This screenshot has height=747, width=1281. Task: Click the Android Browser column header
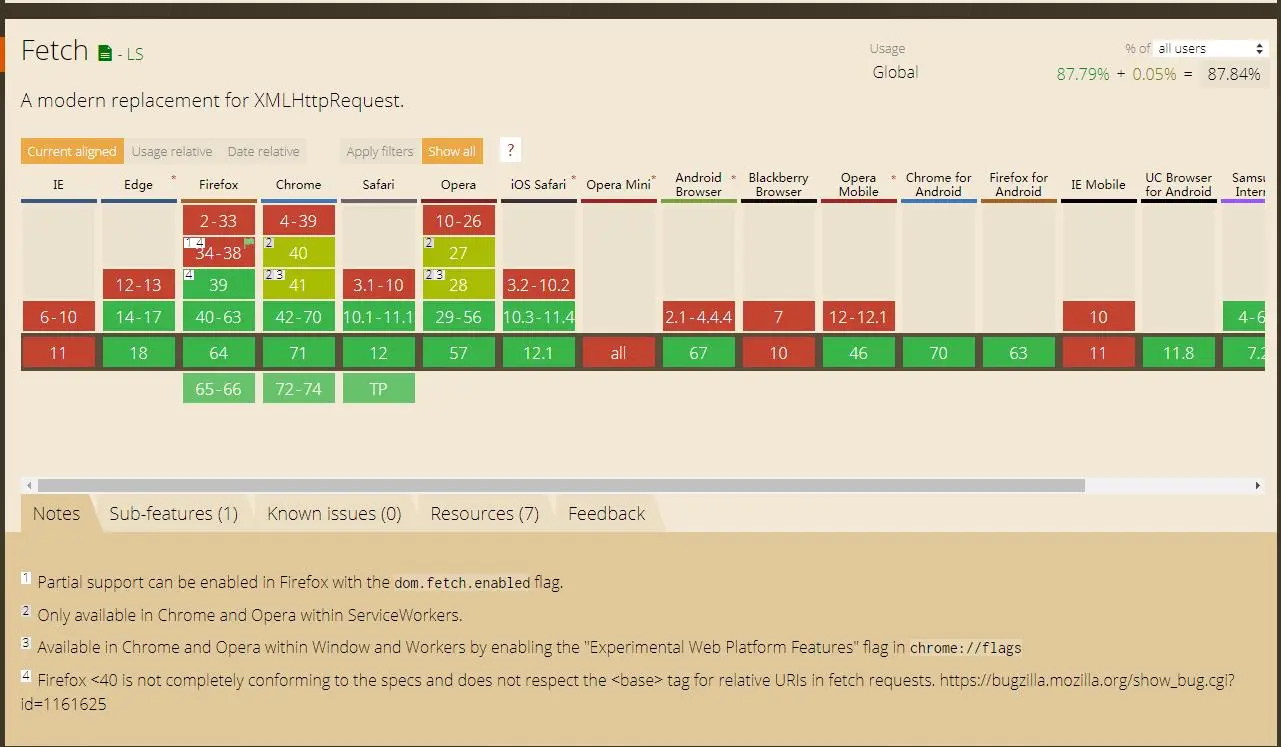click(698, 185)
